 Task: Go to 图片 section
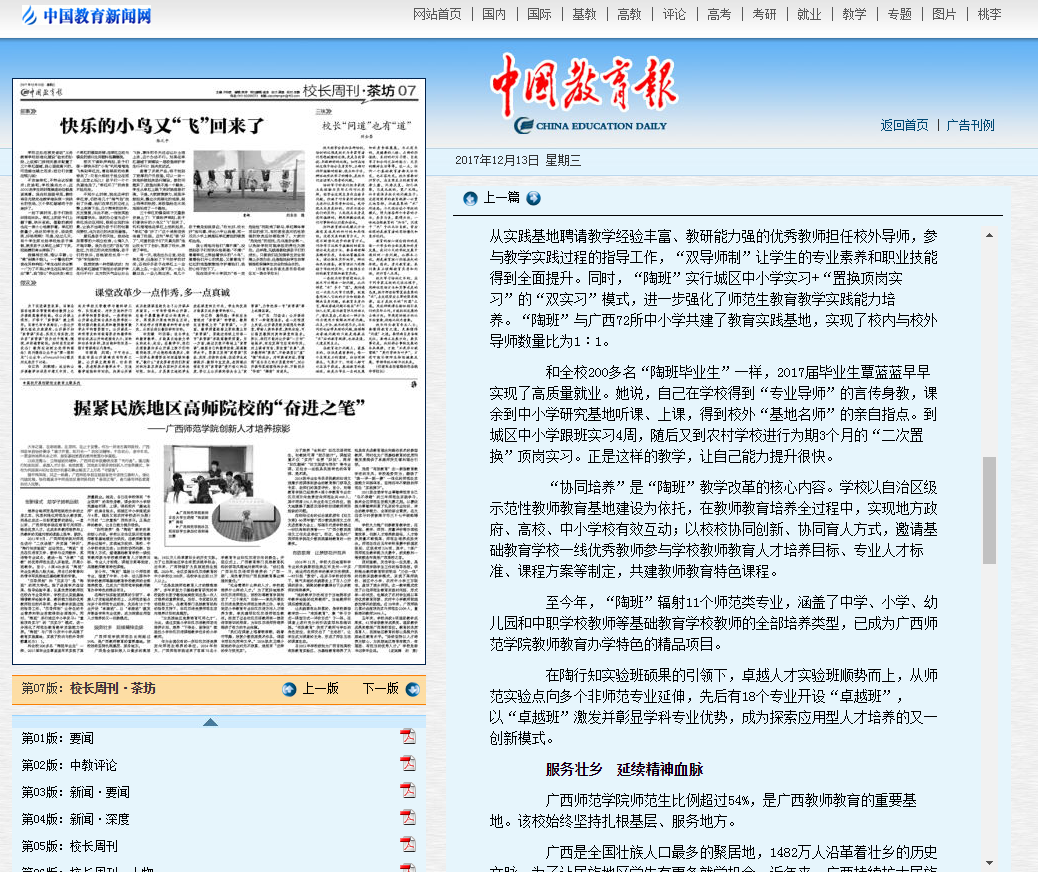tap(944, 15)
